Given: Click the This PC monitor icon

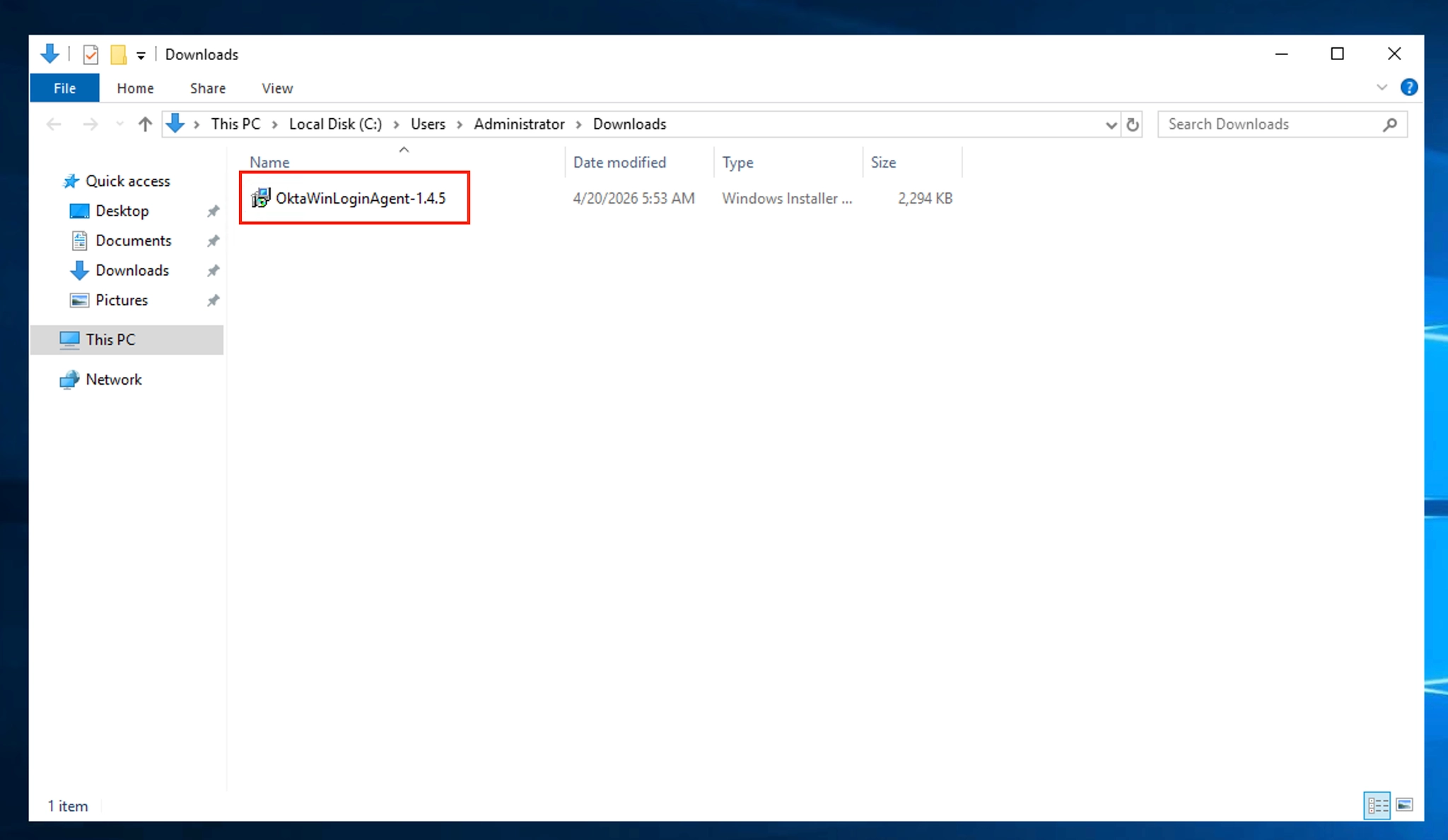Looking at the screenshot, I should [x=69, y=340].
